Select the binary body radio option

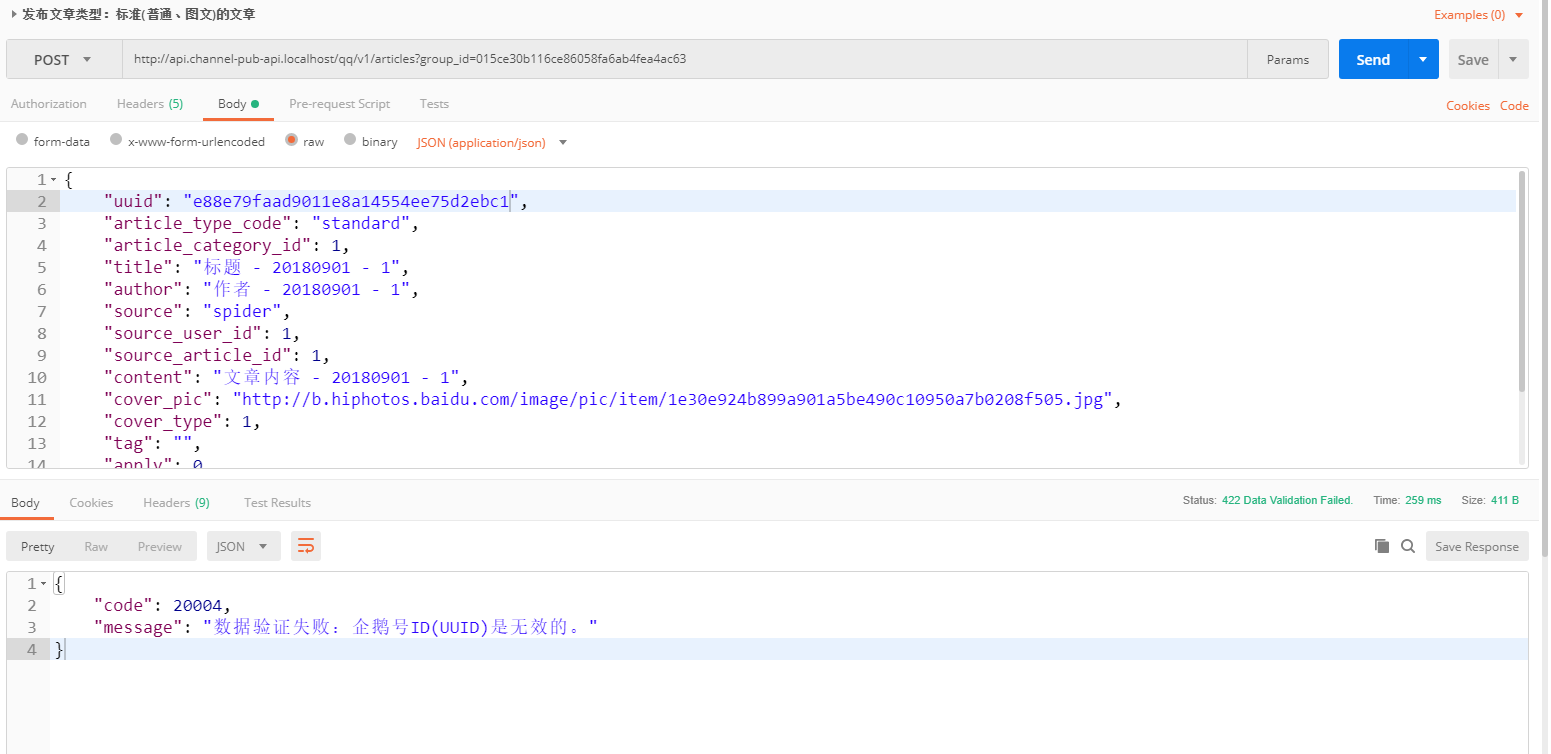350,141
